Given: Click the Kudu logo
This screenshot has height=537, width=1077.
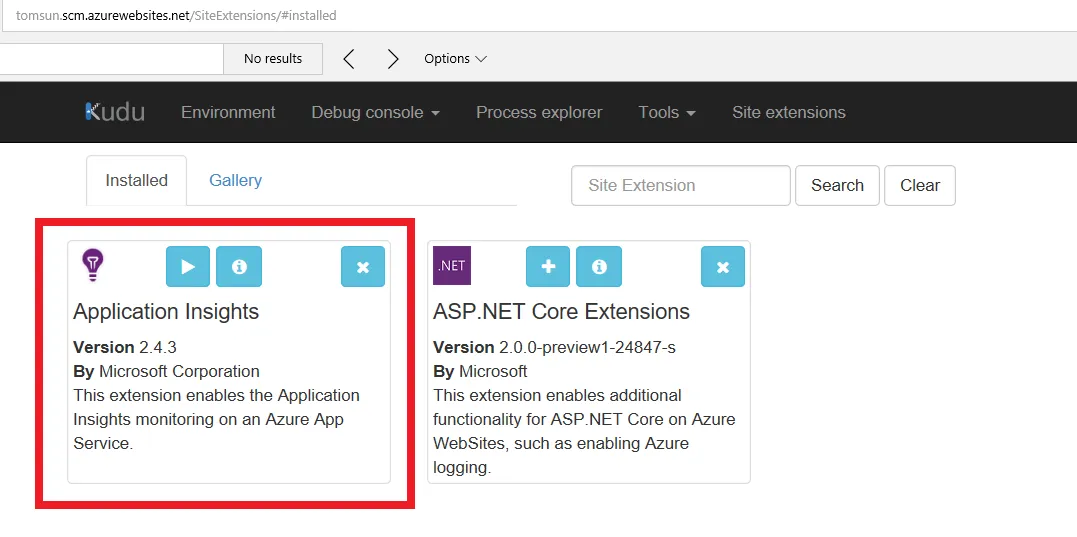Looking at the screenshot, I should coord(115,112).
